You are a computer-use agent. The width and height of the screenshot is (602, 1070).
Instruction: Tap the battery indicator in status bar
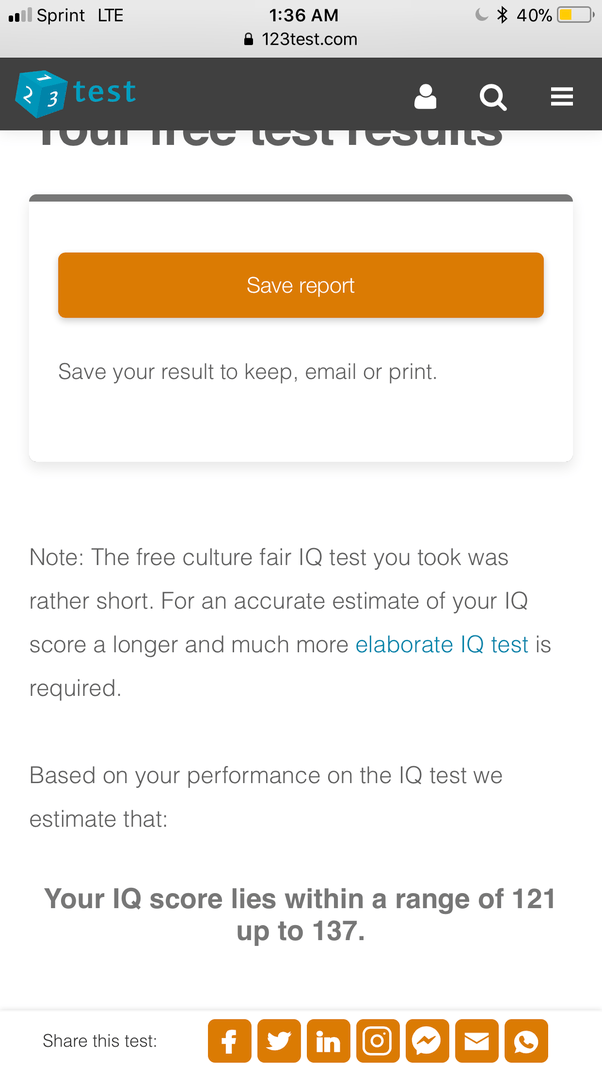click(x=574, y=15)
